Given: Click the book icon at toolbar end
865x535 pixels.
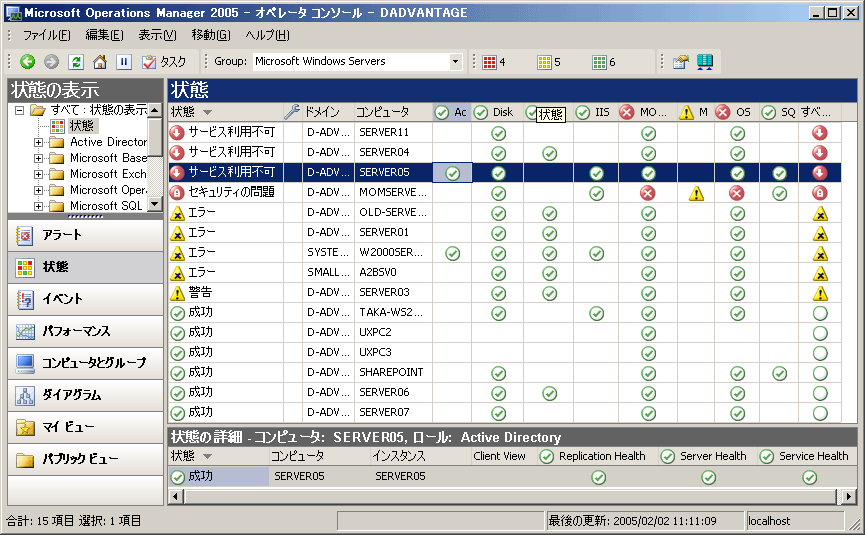Looking at the screenshot, I should [705, 62].
